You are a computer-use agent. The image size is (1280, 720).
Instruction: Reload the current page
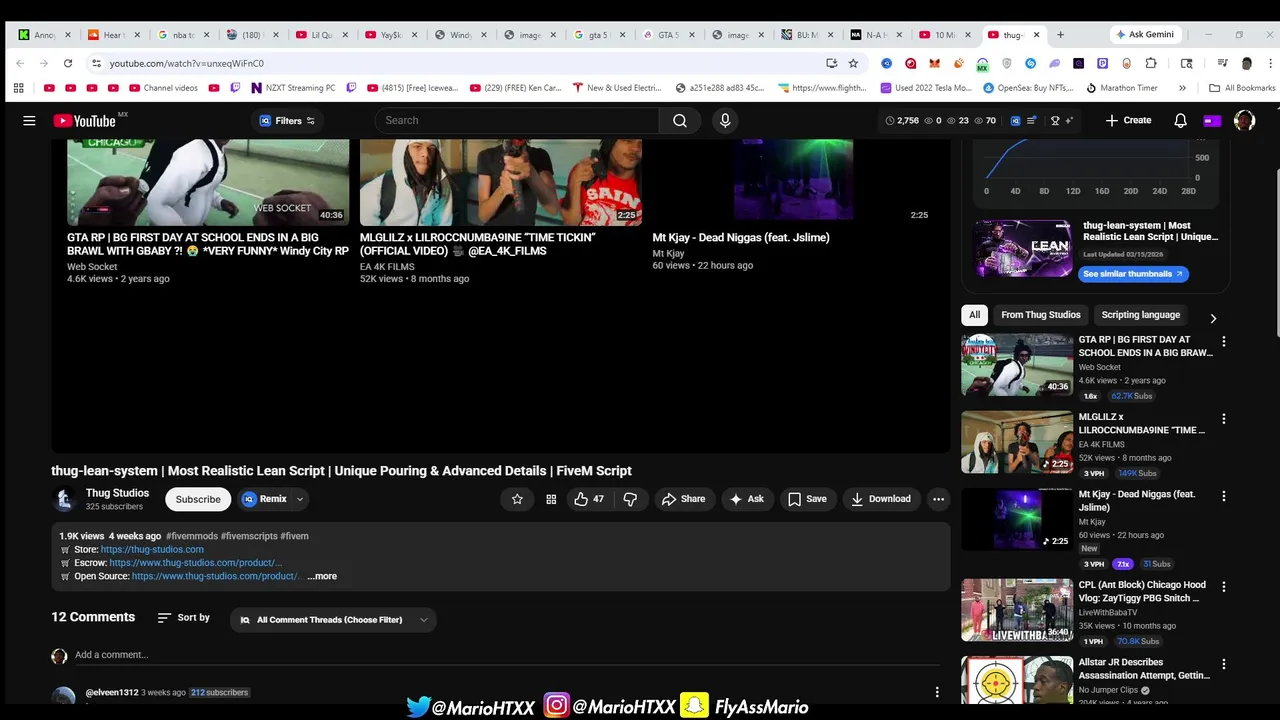pos(68,63)
